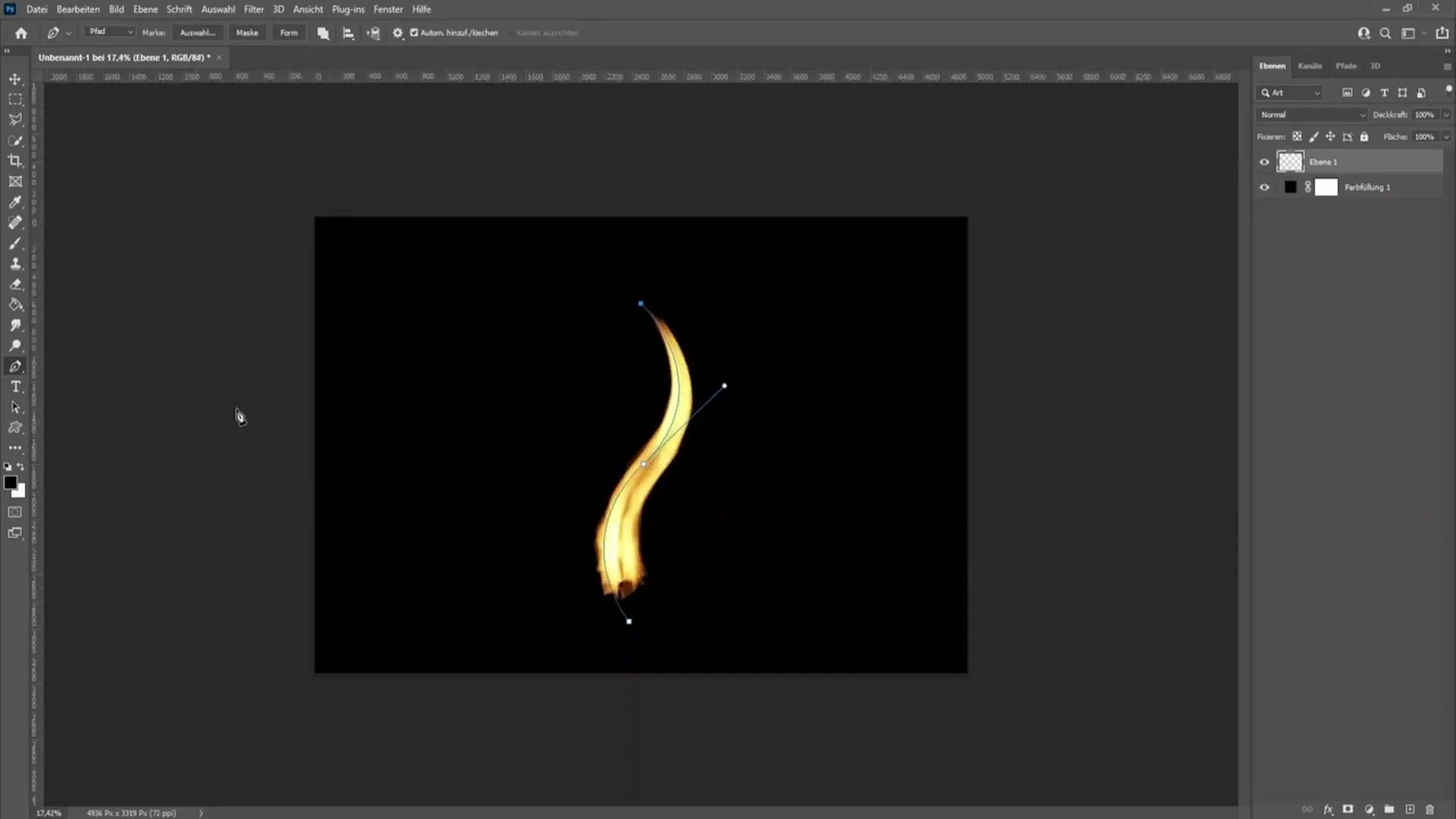Screen dimensions: 1456x819
Task: Expand the status bar info arrow
Action: tap(201, 813)
